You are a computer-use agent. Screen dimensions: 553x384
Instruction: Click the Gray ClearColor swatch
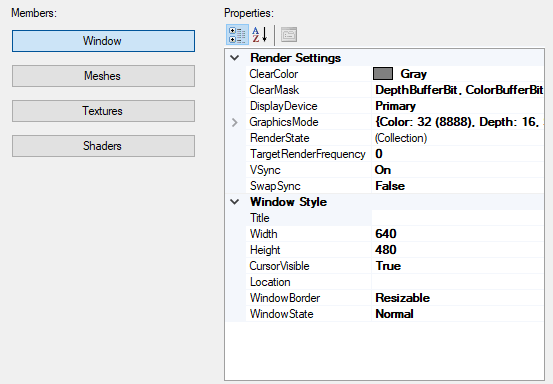pyautogui.click(x=383, y=74)
